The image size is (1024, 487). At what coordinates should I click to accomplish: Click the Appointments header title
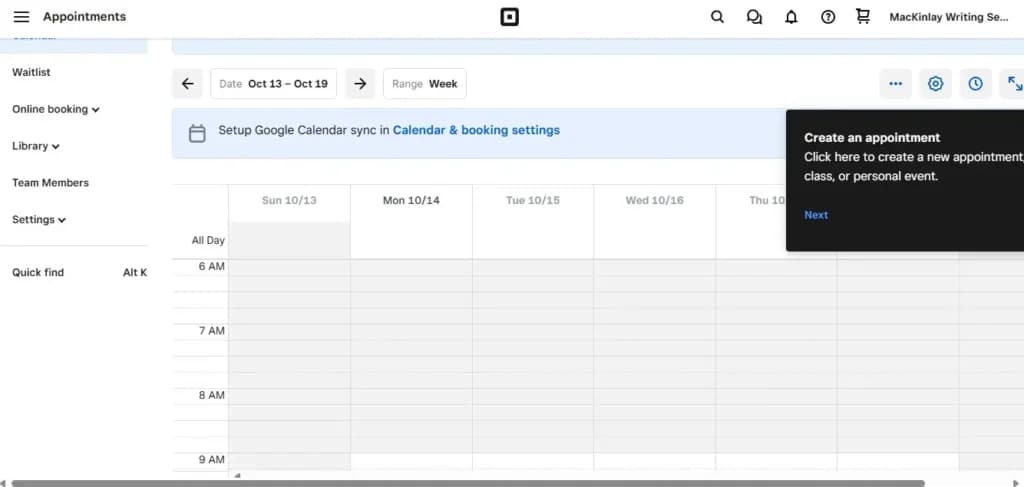(x=85, y=17)
